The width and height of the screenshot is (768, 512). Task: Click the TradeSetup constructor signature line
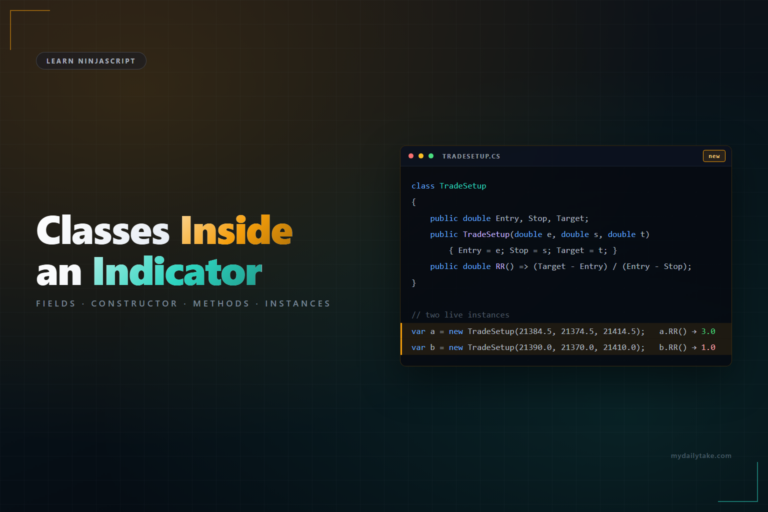tap(540, 234)
